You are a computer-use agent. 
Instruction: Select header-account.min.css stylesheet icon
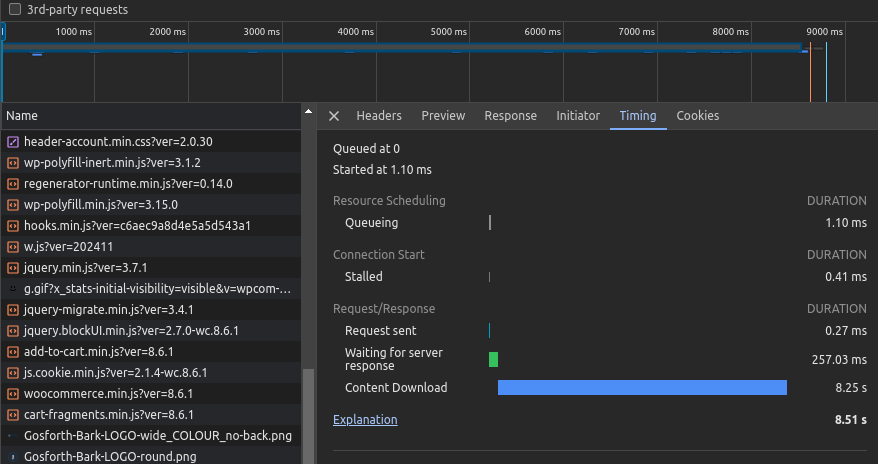tap(13, 142)
